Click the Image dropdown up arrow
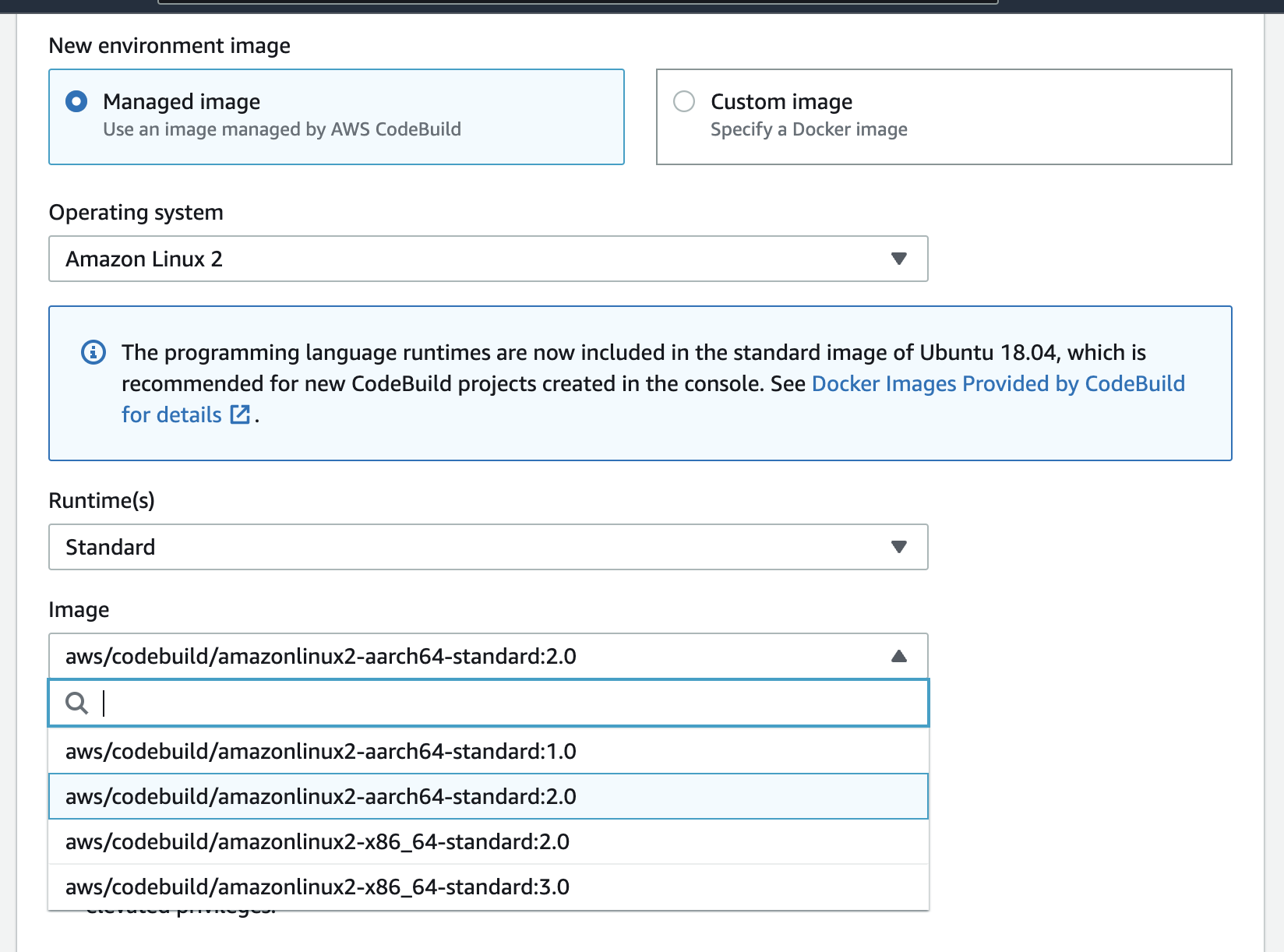1284x952 pixels. click(899, 656)
